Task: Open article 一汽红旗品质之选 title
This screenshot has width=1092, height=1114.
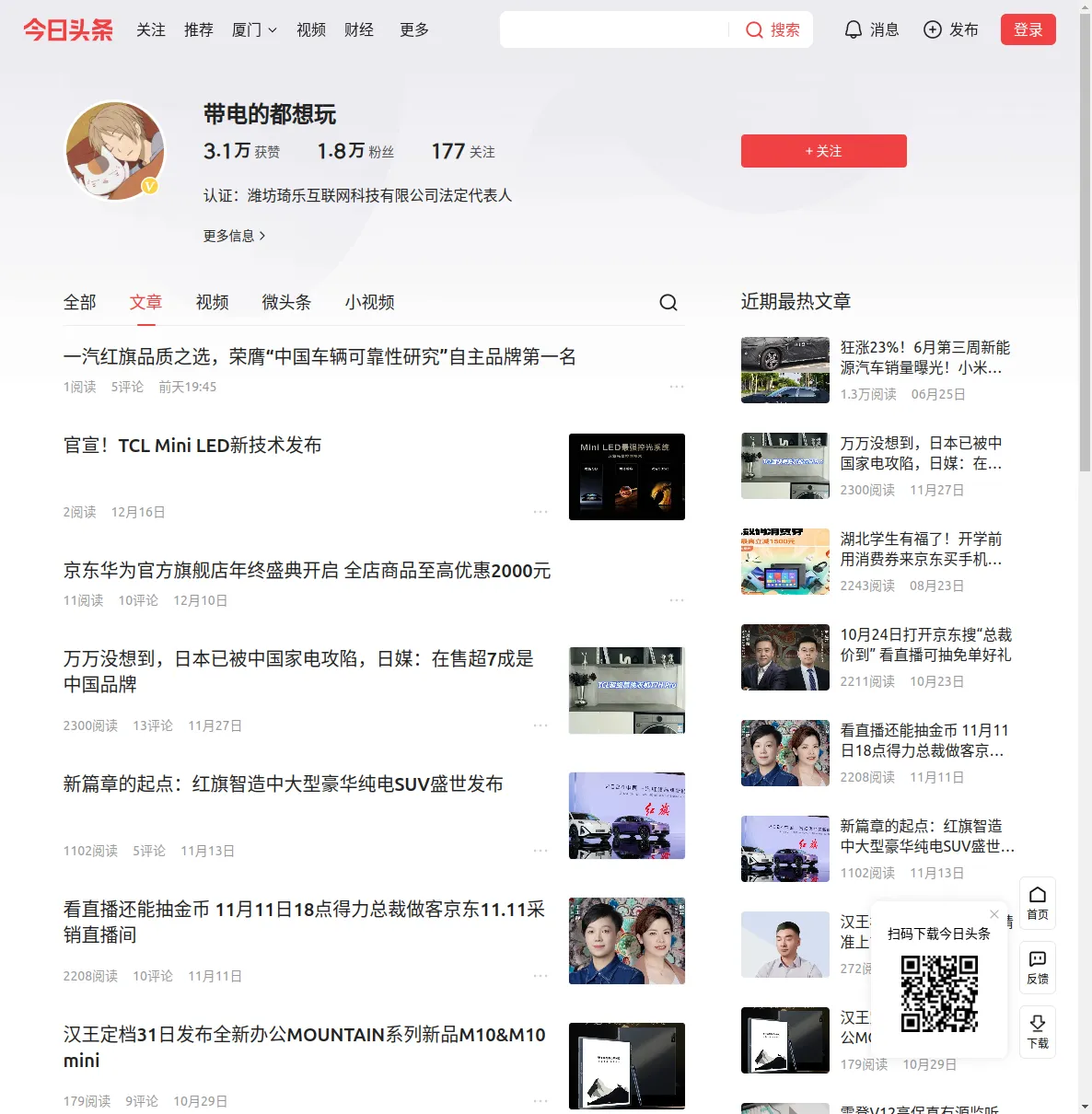Action: [319, 357]
